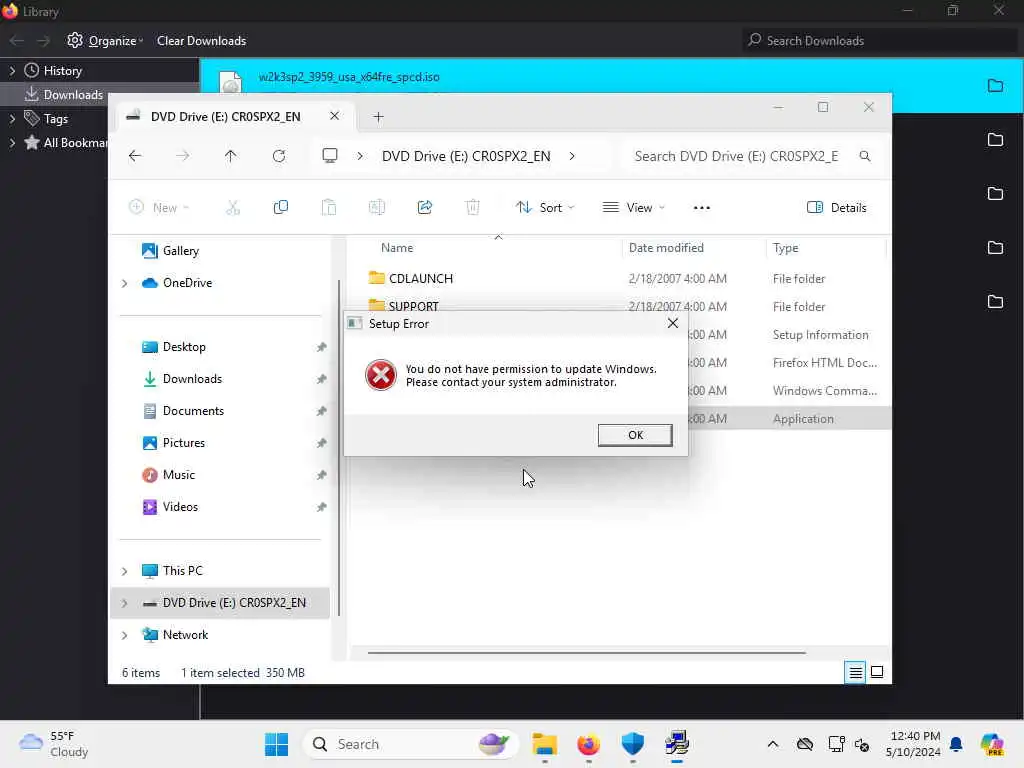The height and width of the screenshot is (768, 1024).
Task: Sort files by Type column header
Action: (x=786, y=248)
